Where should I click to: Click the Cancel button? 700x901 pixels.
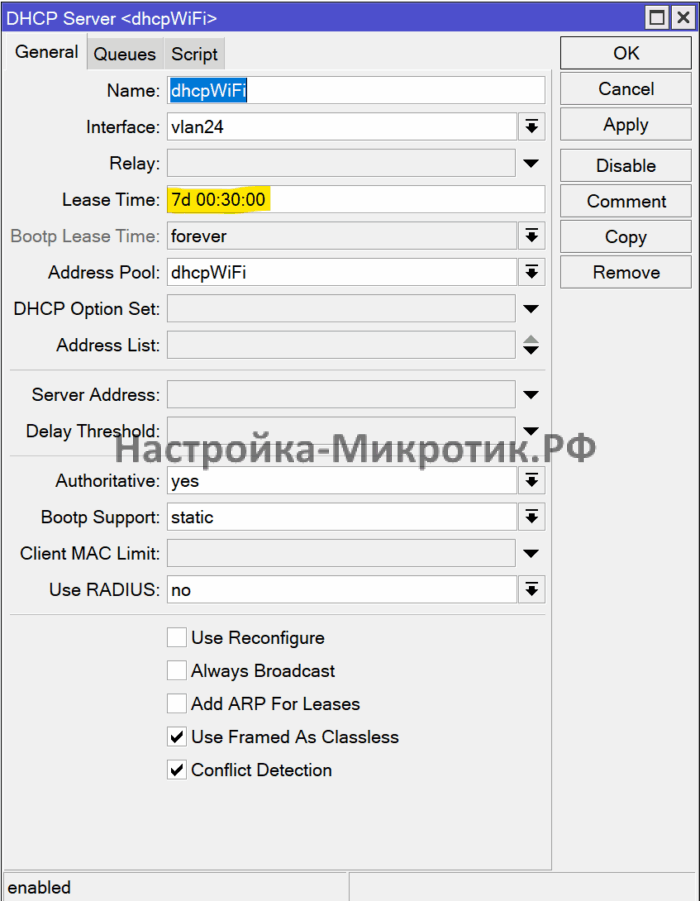[625, 88]
